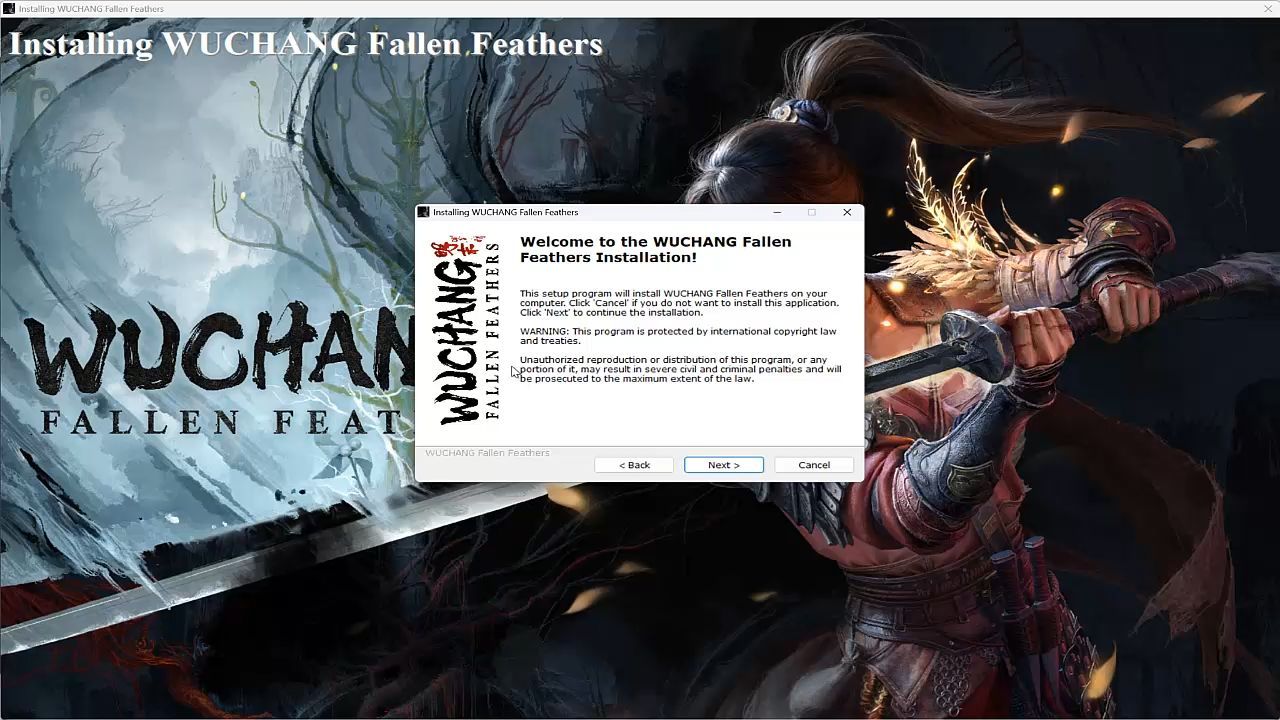The height and width of the screenshot is (720, 1280).
Task: Cancel the WUCHANG installation
Action: click(x=814, y=465)
